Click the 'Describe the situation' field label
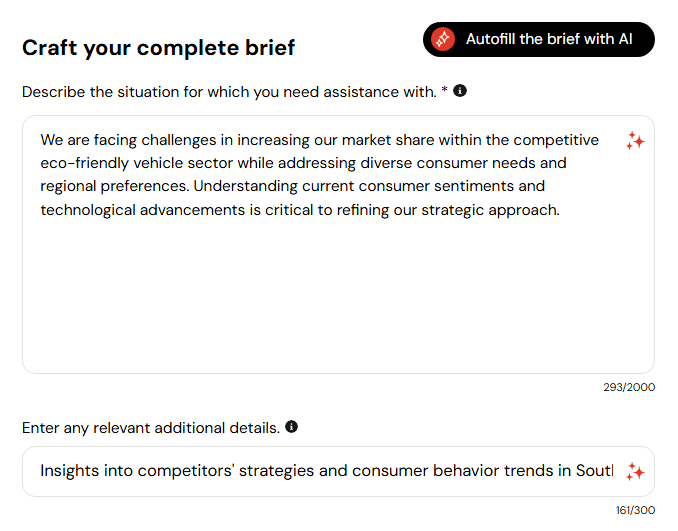Viewport: 678px width, 531px height. (x=234, y=92)
